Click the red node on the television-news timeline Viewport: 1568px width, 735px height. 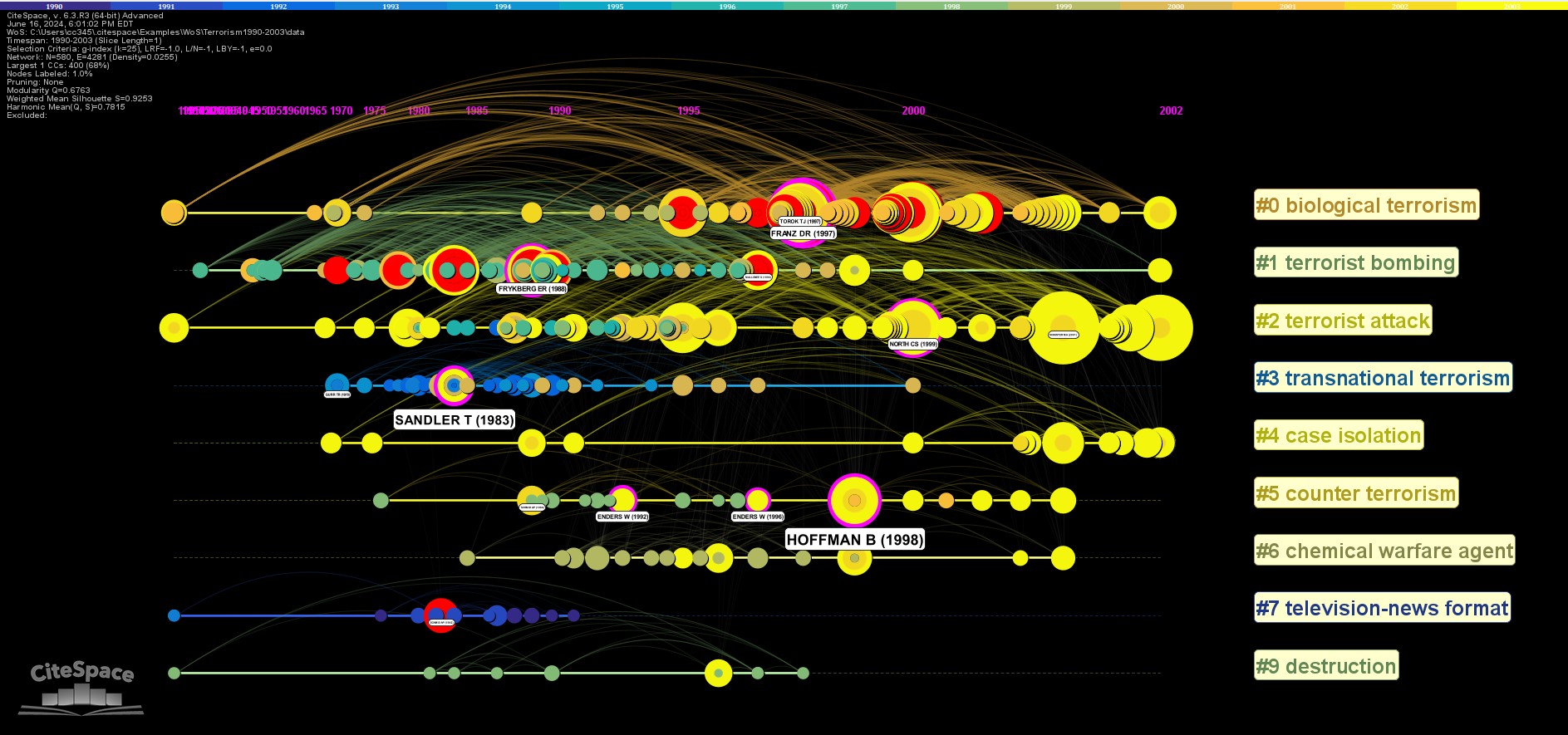pos(440,615)
